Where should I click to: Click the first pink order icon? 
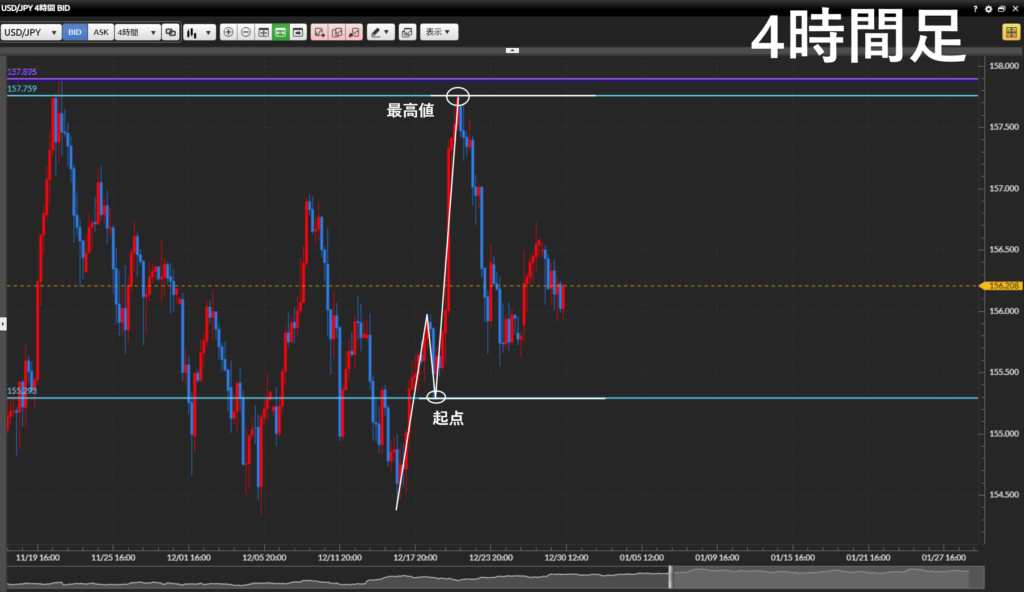click(x=320, y=32)
